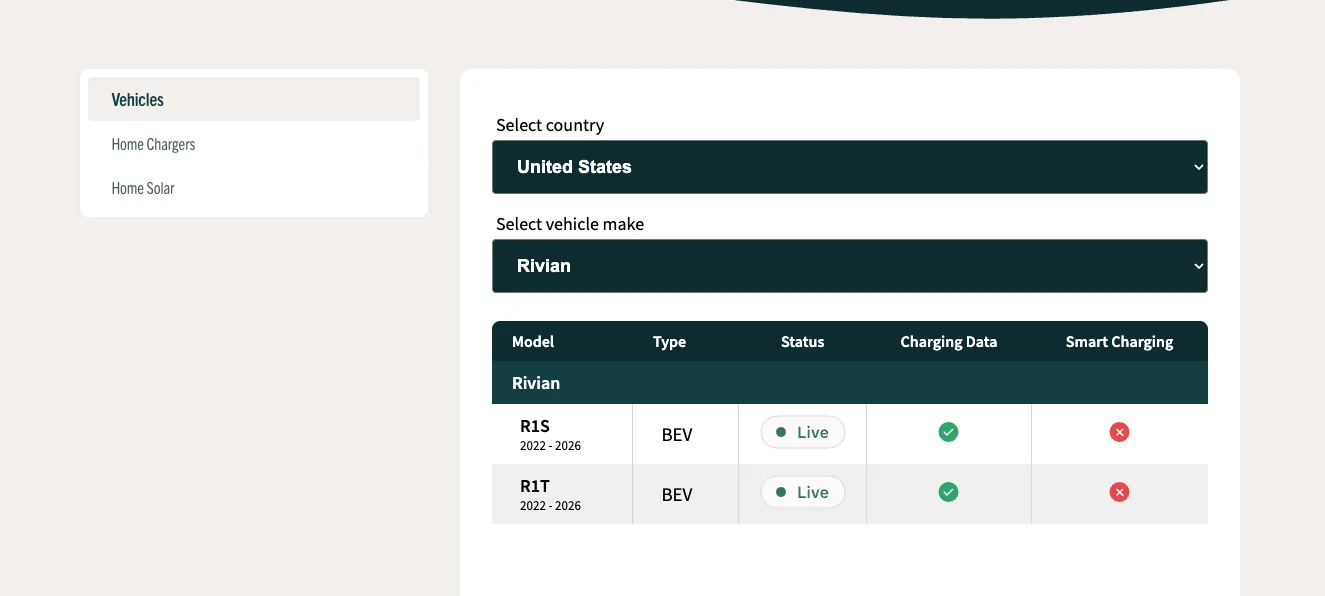
Task: Click the Status column header
Action: click(803, 342)
